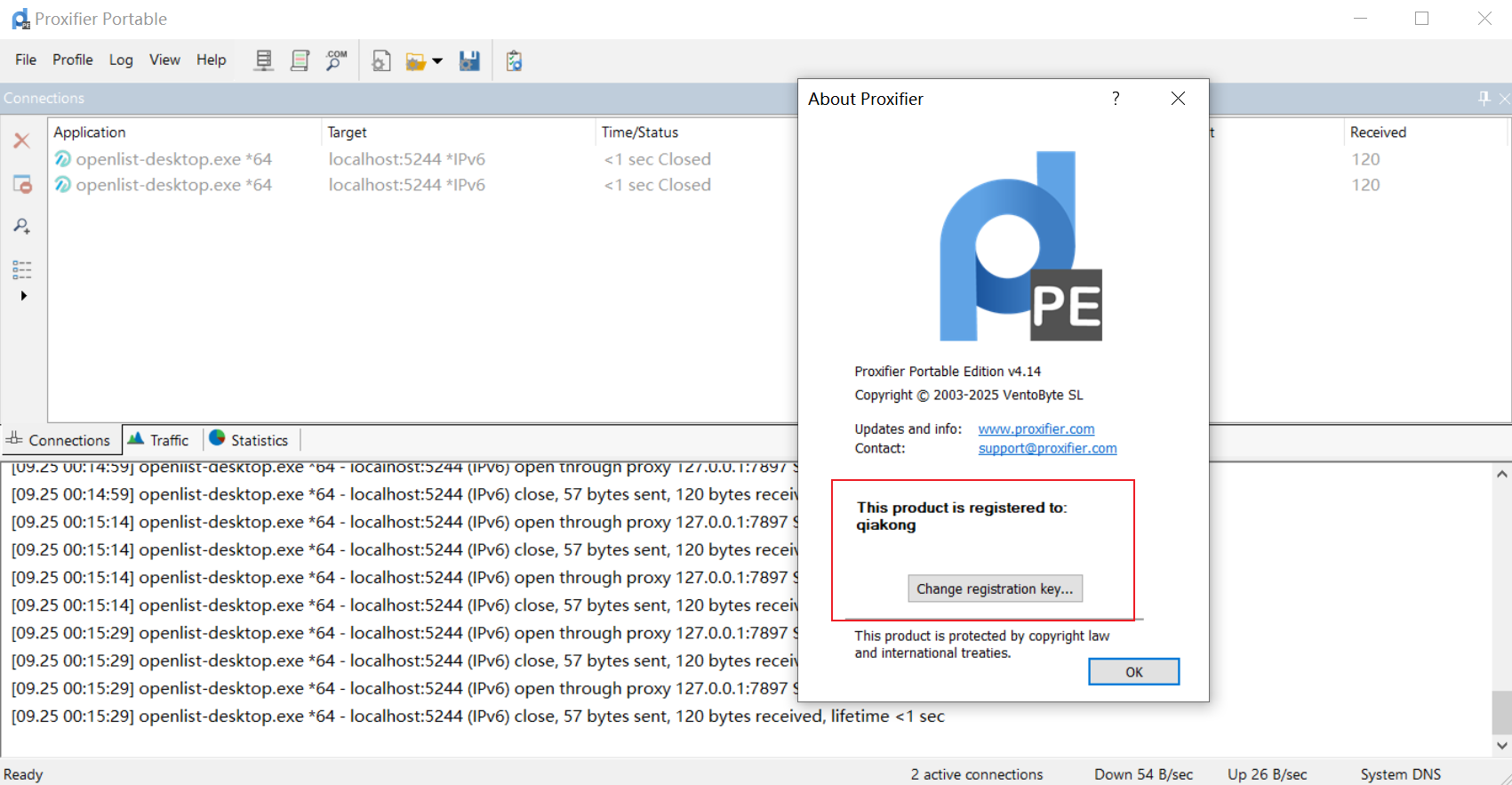This screenshot has height=785, width=1512.
Task: Click the 'Ready' status bar text
Action: click(23, 774)
